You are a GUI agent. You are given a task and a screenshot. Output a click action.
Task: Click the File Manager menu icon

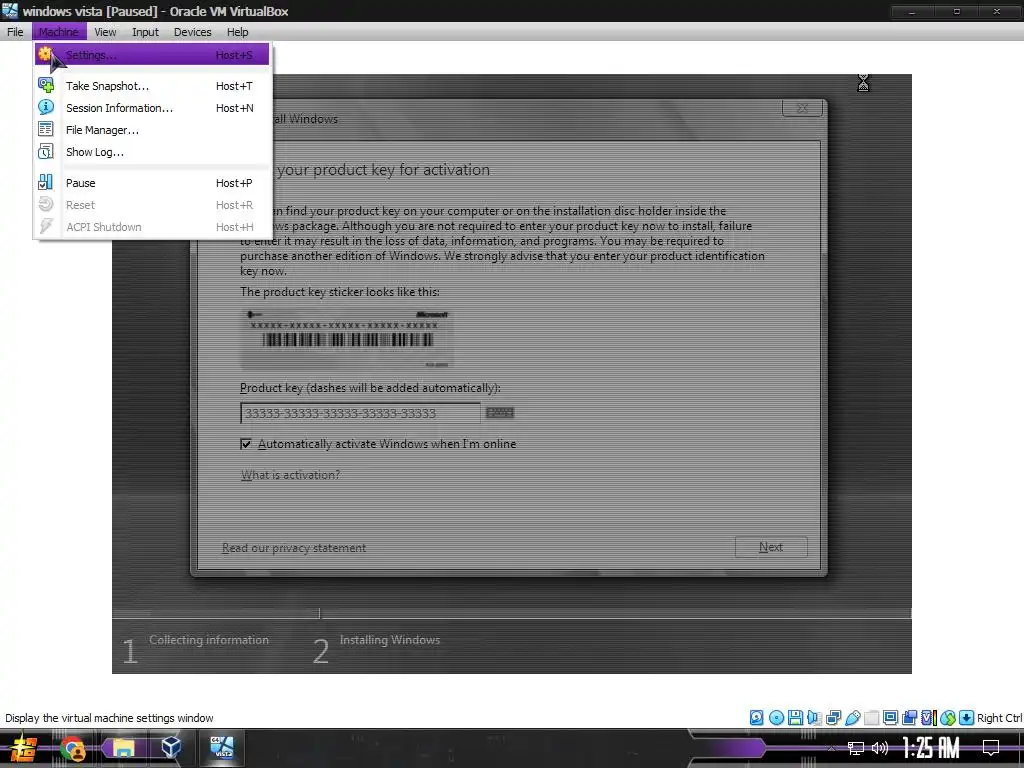click(x=46, y=129)
